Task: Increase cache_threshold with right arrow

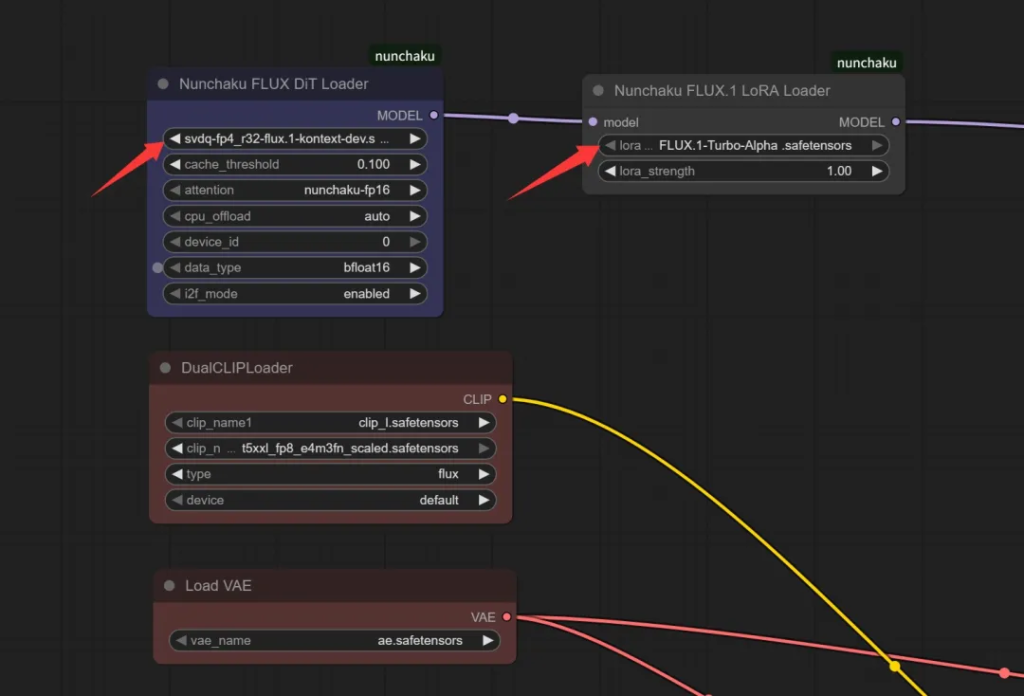Action: pos(415,165)
